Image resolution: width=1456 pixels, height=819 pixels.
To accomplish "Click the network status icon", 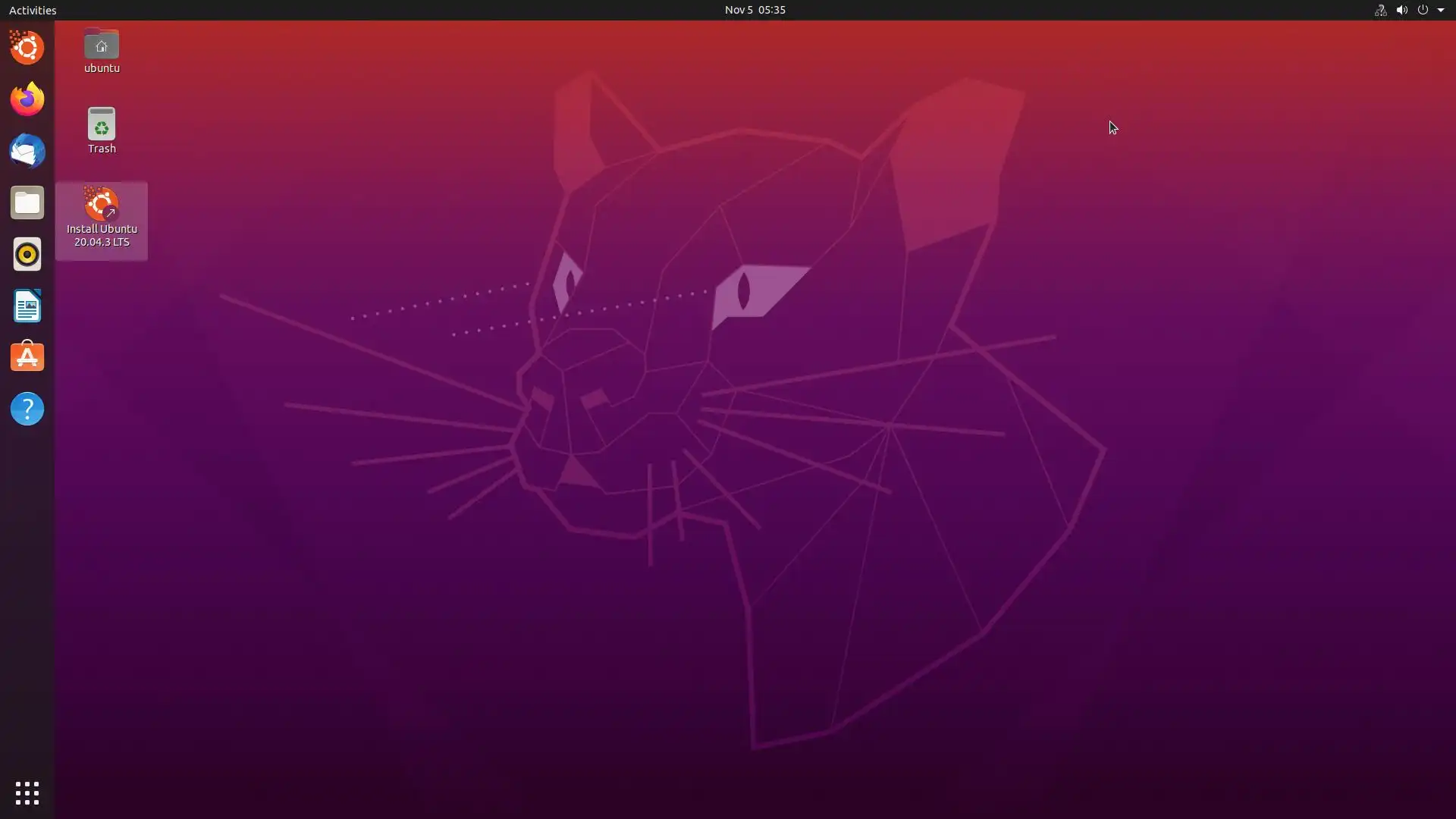I will coord(1380,10).
